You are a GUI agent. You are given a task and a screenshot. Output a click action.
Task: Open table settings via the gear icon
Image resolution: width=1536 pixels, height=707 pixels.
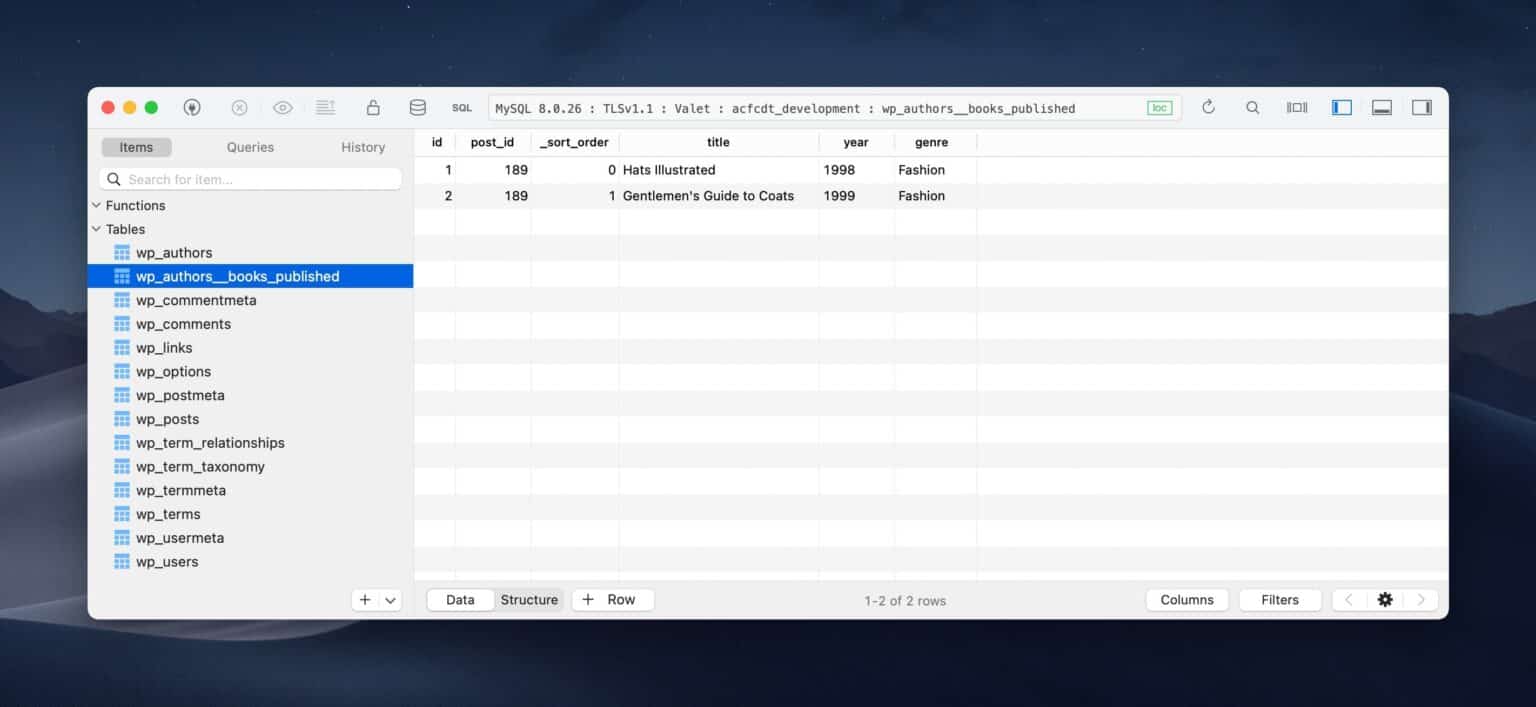pos(1384,599)
